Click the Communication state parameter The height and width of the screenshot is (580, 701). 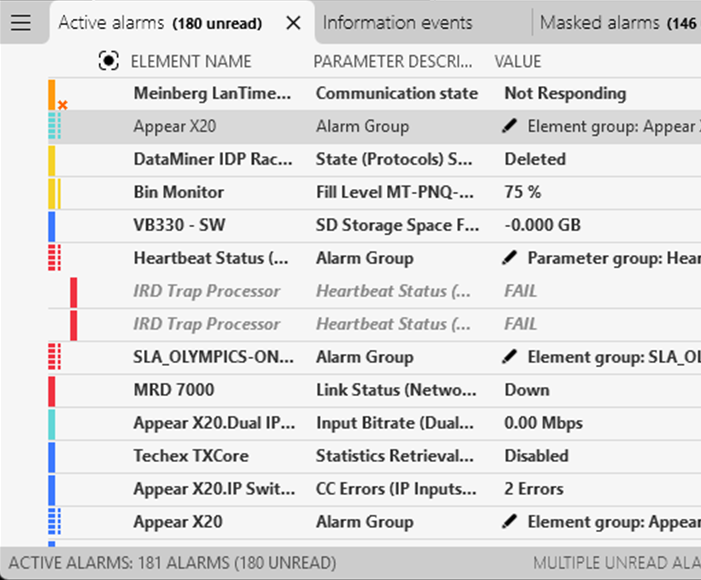tap(397, 93)
